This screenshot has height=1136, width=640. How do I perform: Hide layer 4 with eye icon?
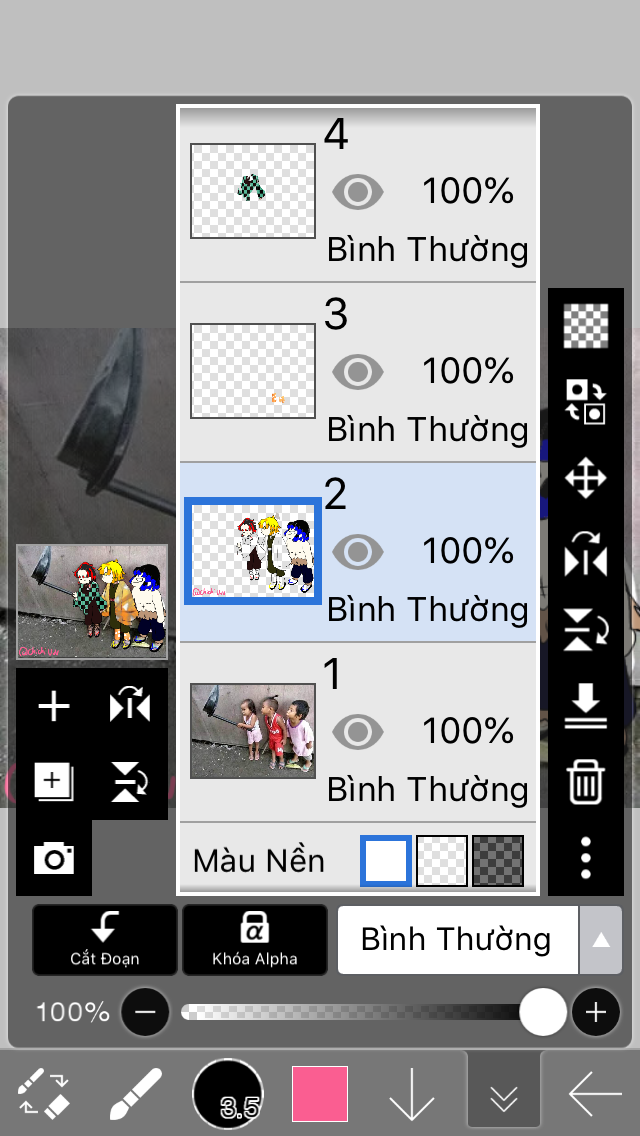[x=357, y=192]
